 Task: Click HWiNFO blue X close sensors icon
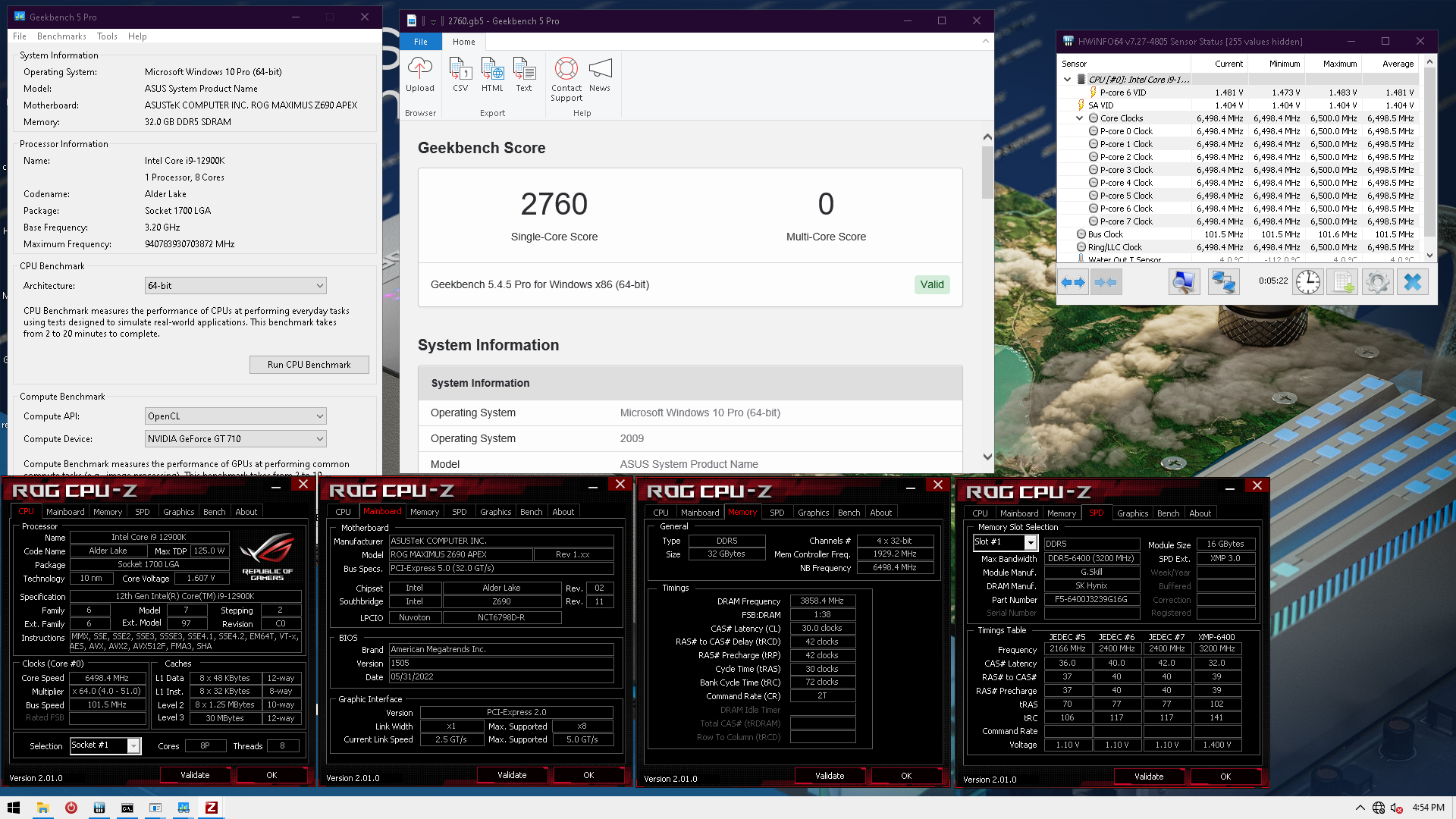pyautogui.click(x=1413, y=282)
